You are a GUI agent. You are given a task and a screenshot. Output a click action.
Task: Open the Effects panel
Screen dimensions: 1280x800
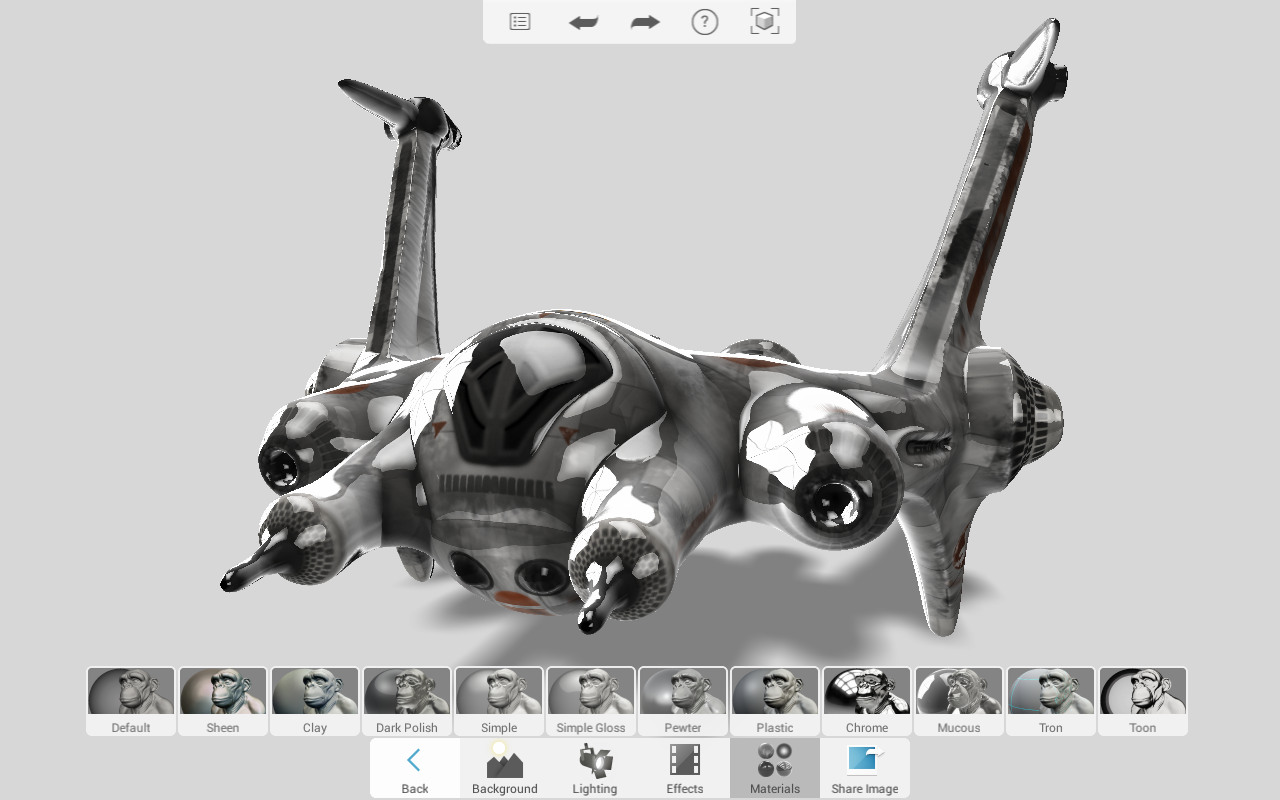click(x=684, y=768)
